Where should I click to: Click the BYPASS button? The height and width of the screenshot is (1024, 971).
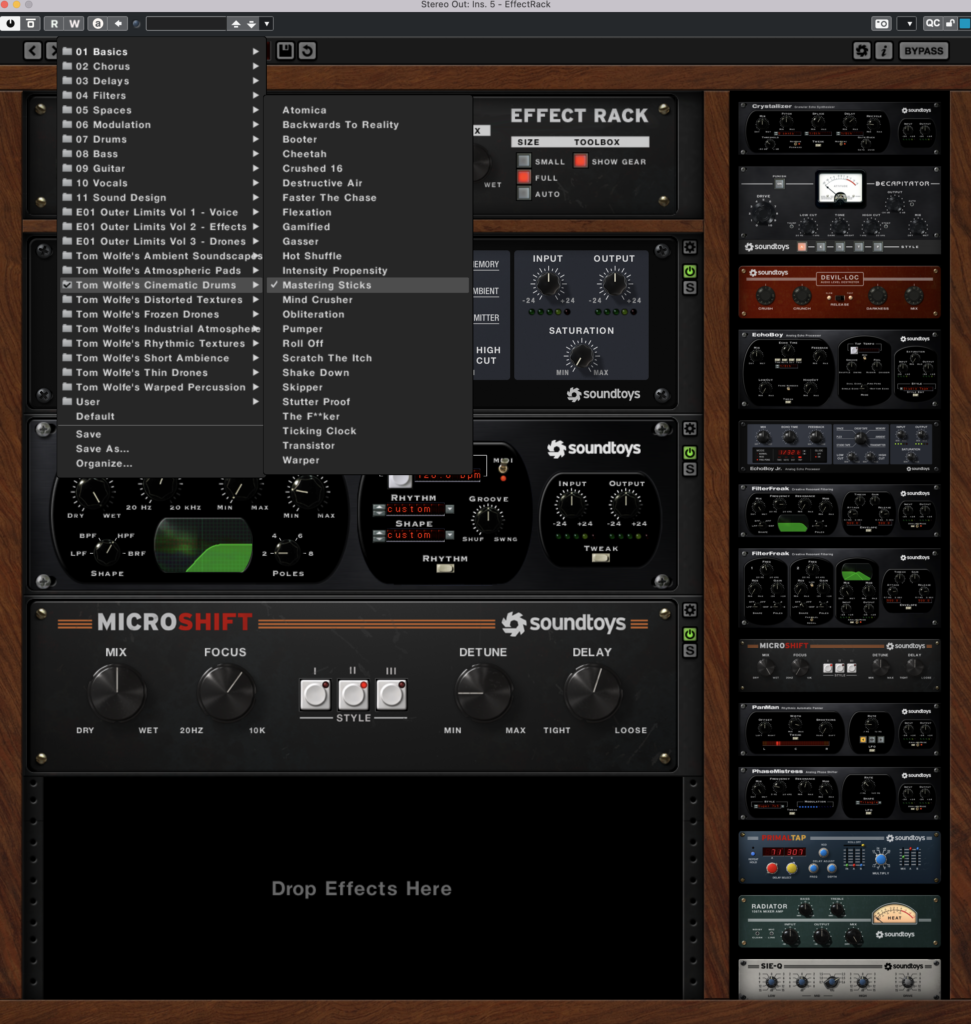(x=923, y=50)
